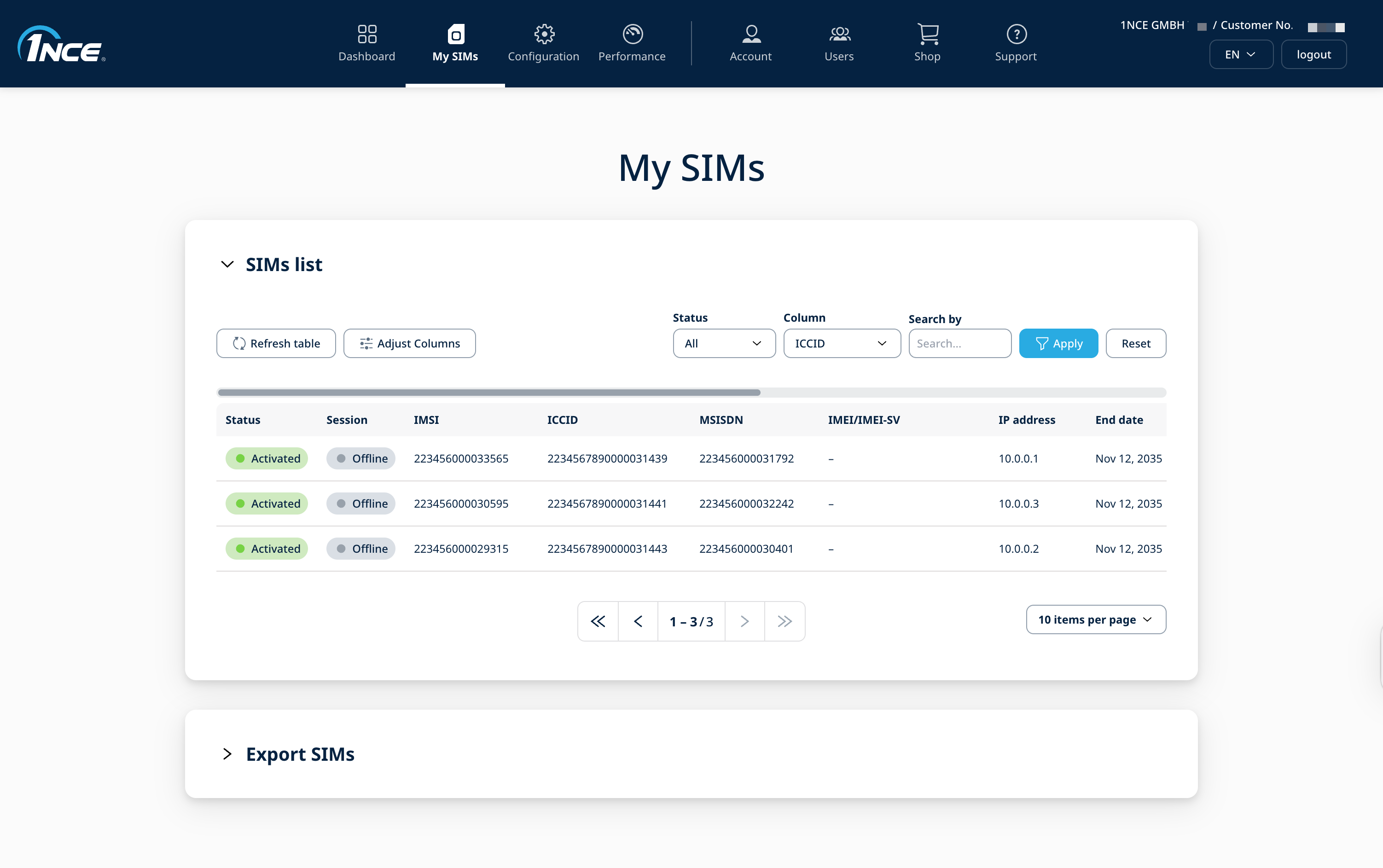Viewport: 1383px width, 868px height.
Task: Switch to the My SIMs tab
Action: click(x=455, y=43)
